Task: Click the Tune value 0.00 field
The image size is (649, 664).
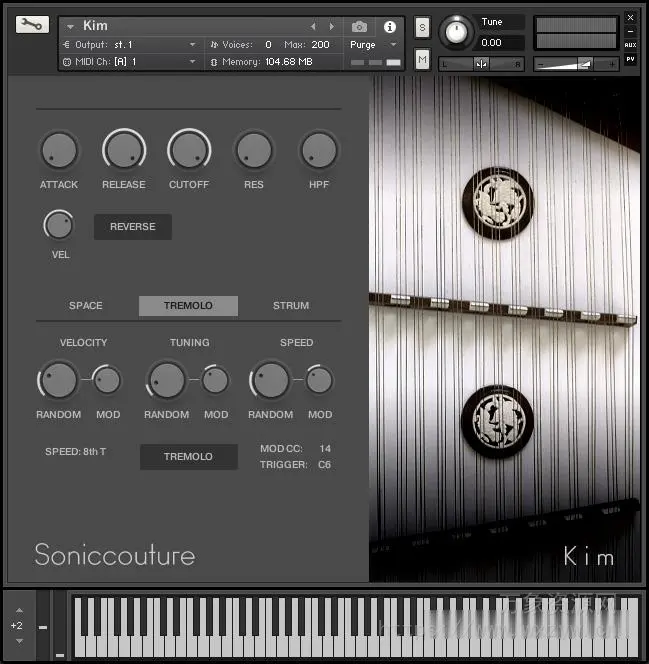Action: (x=501, y=42)
